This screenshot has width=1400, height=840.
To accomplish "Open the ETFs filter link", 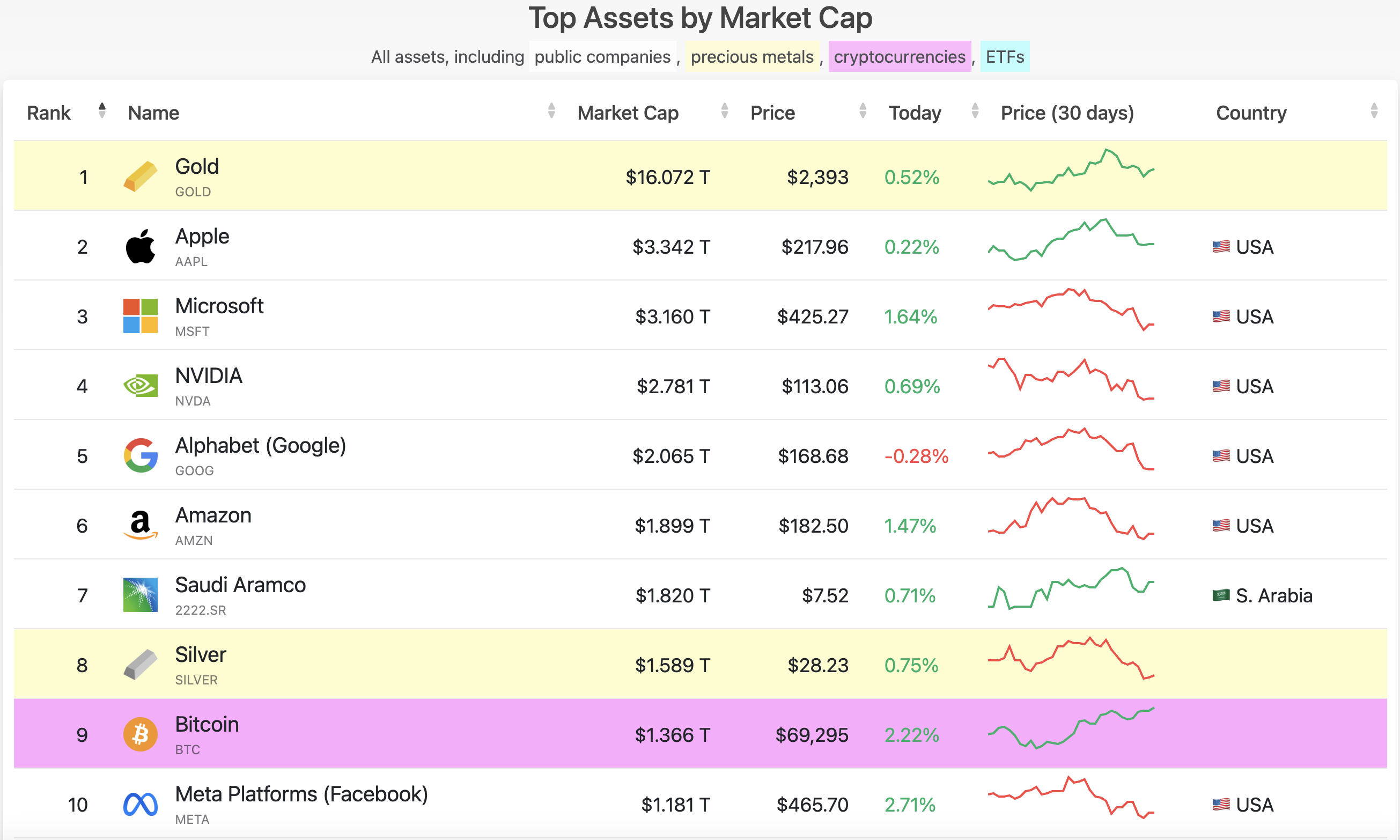I will click(1005, 57).
